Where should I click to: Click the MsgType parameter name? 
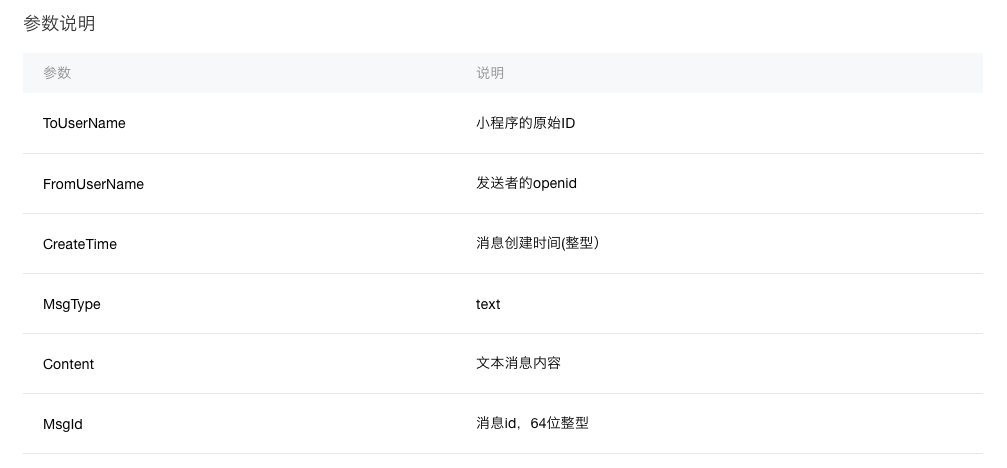click(71, 304)
